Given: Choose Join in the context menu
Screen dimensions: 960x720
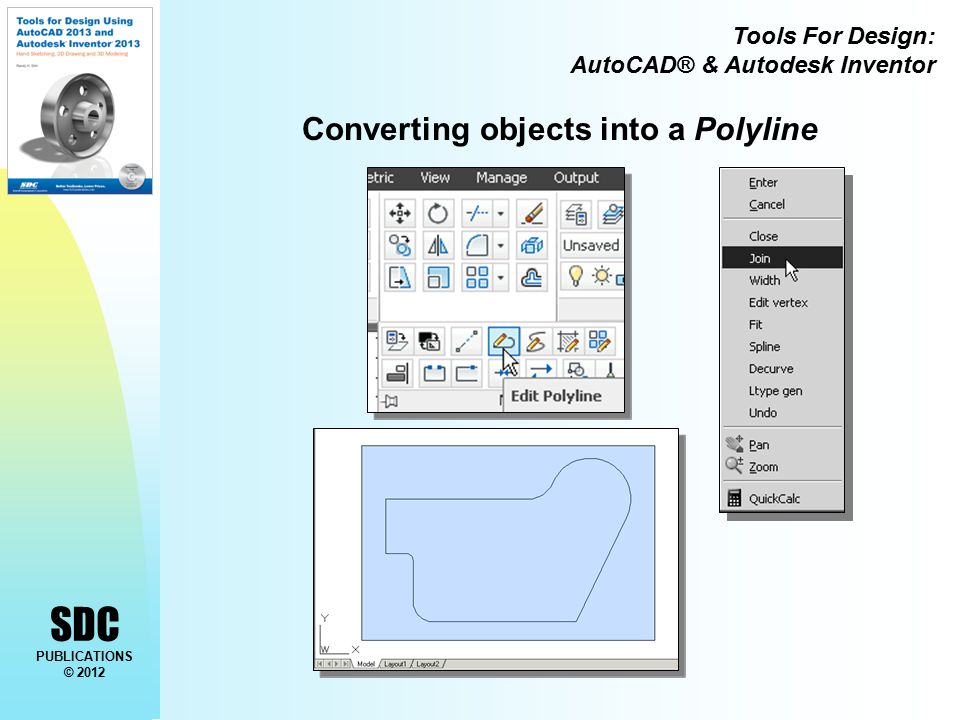Looking at the screenshot, I should (x=782, y=258).
